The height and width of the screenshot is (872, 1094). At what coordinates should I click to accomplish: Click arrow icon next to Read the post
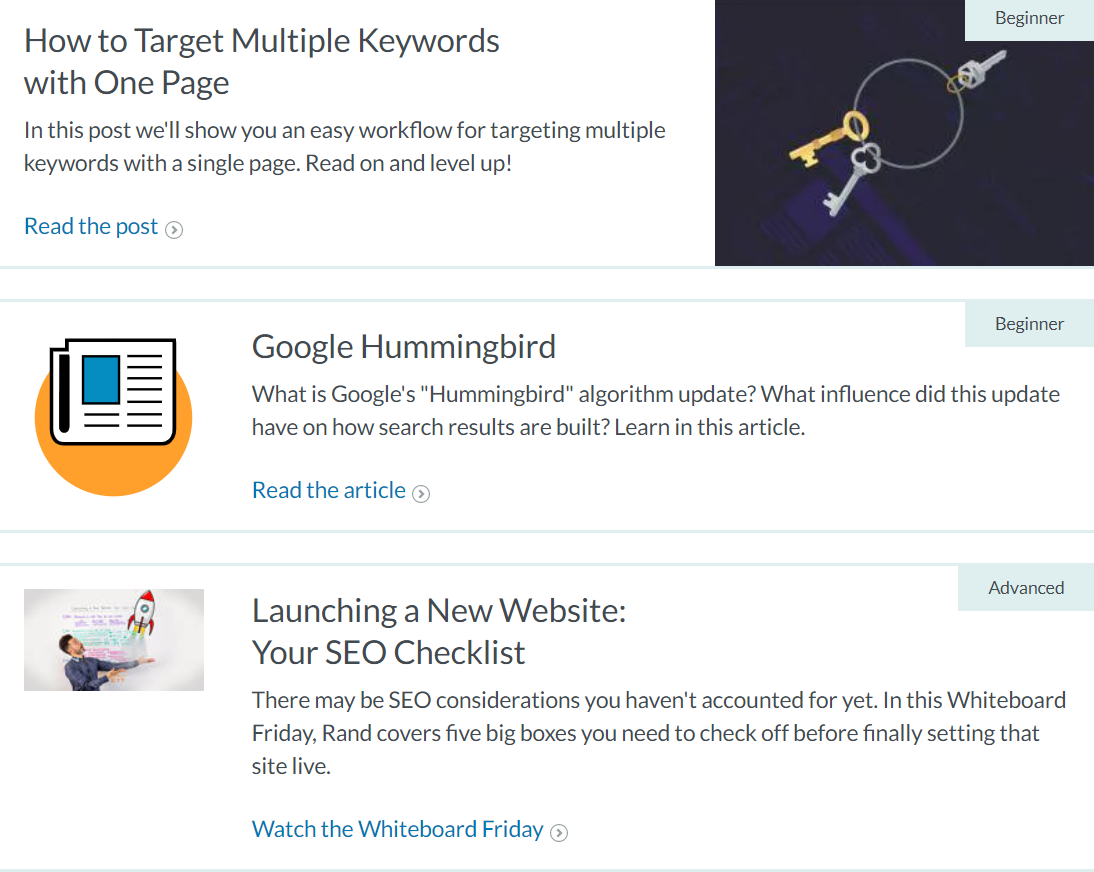tap(174, 230)
